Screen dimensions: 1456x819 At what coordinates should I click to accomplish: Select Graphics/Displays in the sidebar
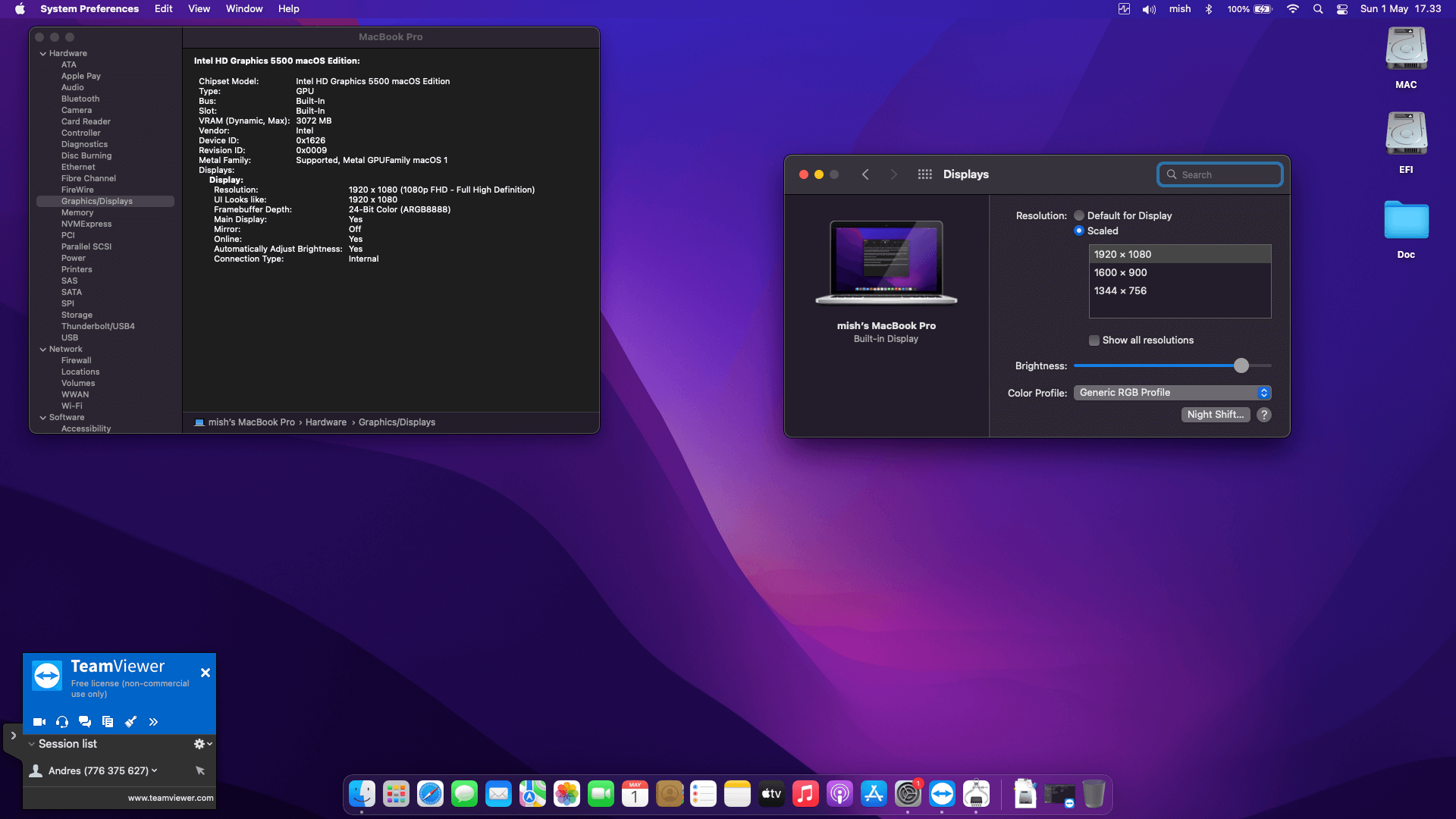point(105,201)
